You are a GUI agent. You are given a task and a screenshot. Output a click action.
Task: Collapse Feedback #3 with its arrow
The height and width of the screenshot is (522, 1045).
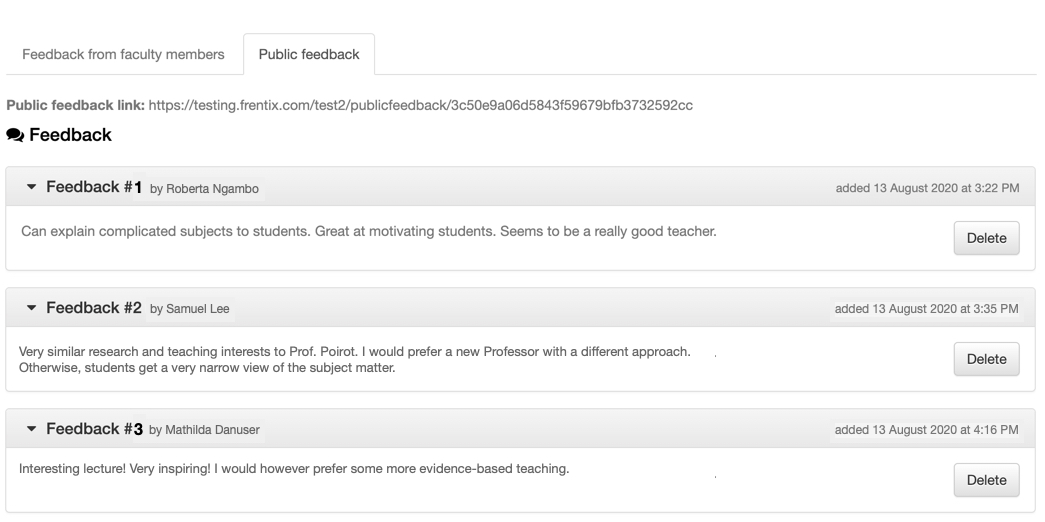click(31, 429)
